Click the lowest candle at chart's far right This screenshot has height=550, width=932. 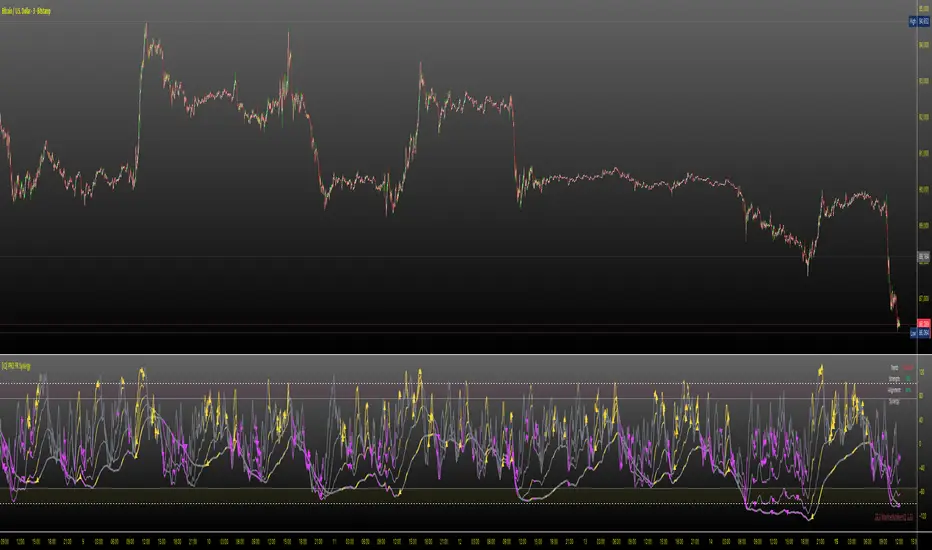(x=899, y=323)
